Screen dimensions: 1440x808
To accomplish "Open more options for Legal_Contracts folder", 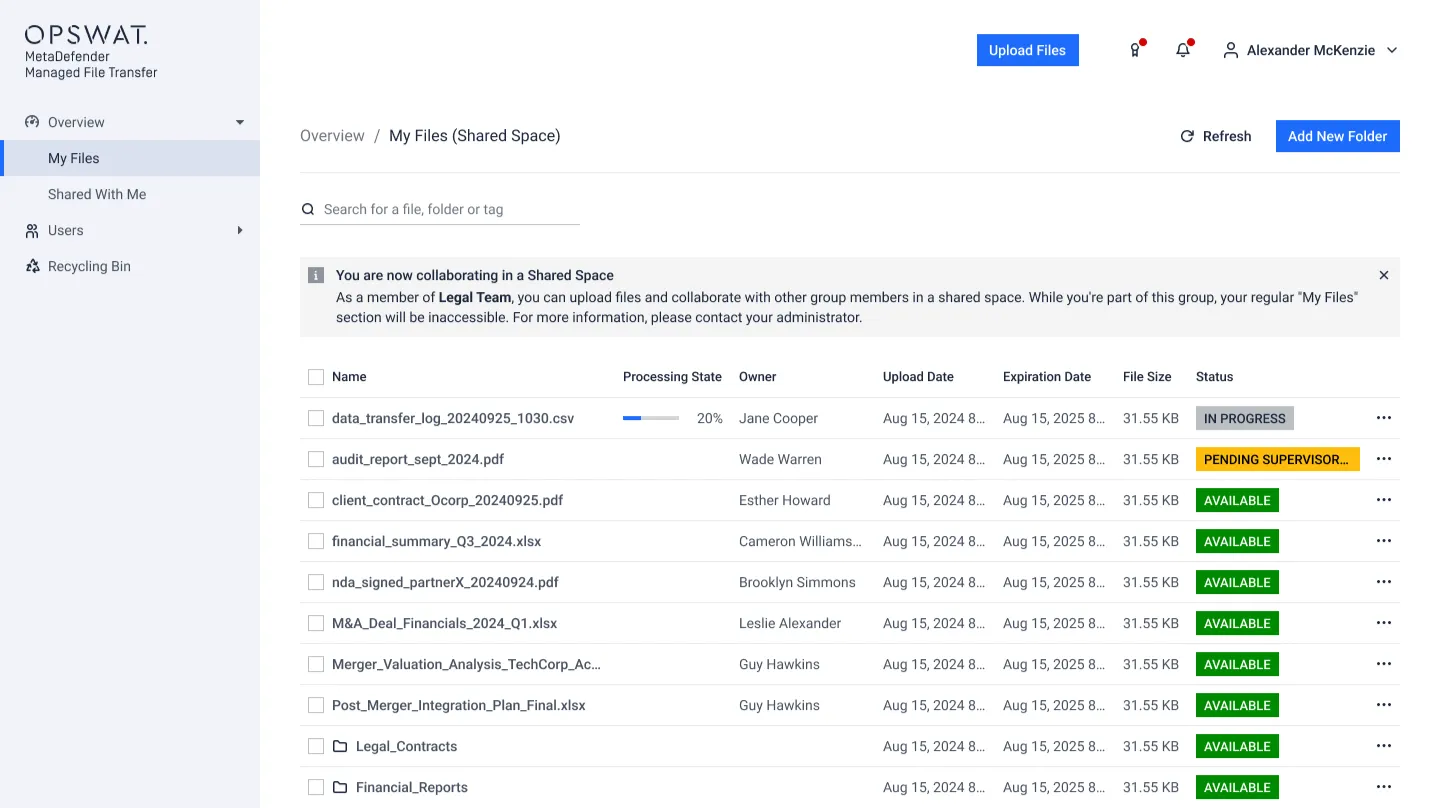I will click(x=1383, y=746).
